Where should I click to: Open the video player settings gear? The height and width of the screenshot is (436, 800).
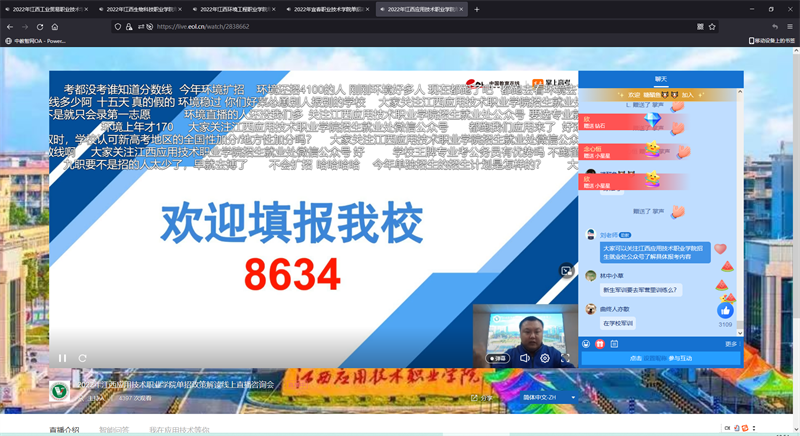point(545,358)
